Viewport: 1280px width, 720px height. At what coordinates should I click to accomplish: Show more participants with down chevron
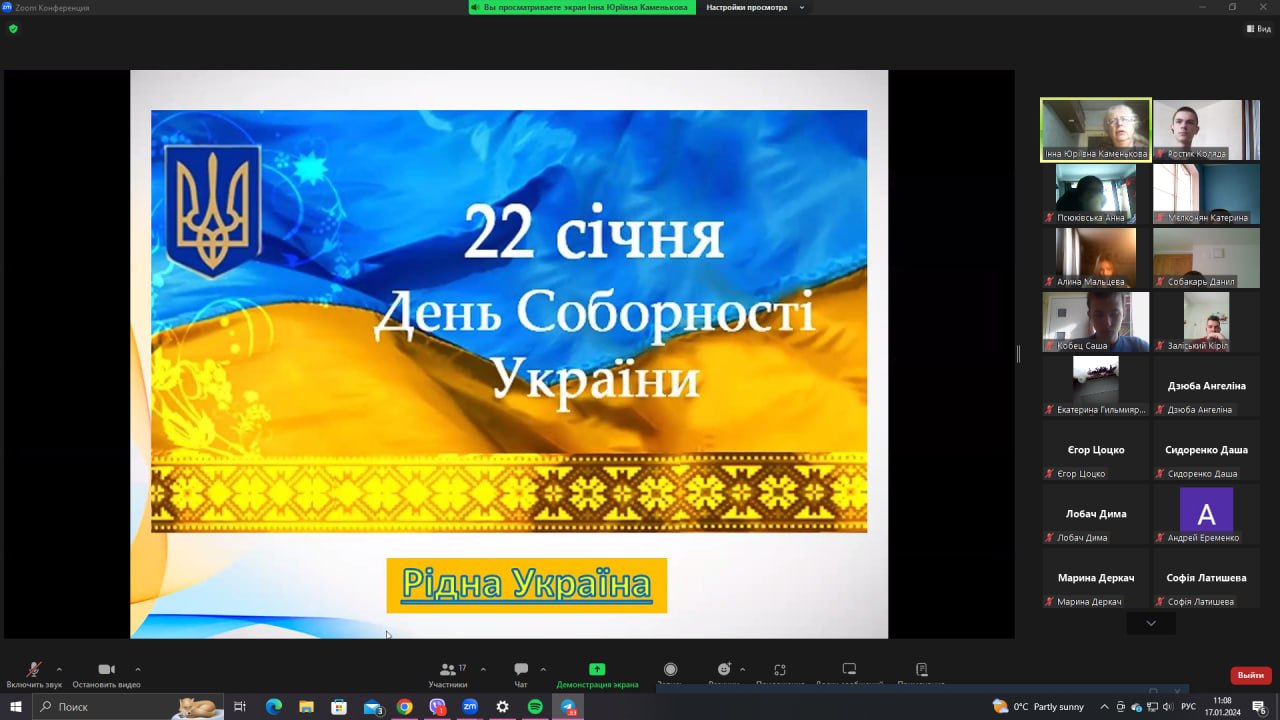pos(1151,623)
